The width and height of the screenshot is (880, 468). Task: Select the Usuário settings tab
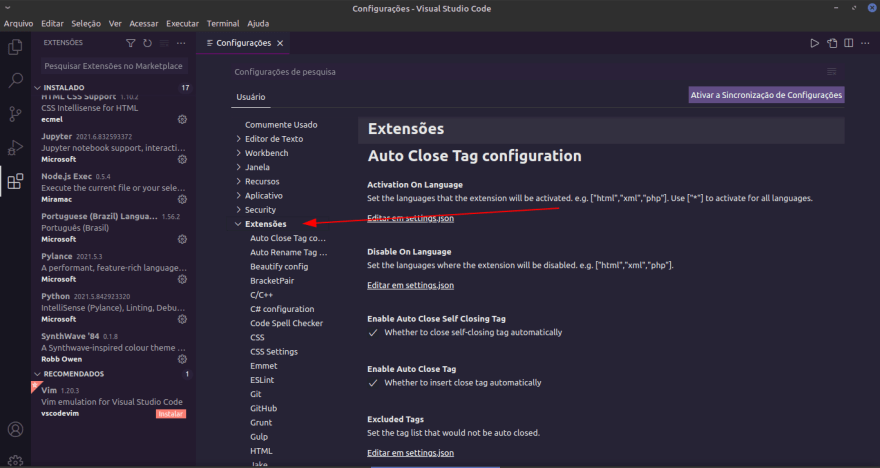click(x=251, y=97)
